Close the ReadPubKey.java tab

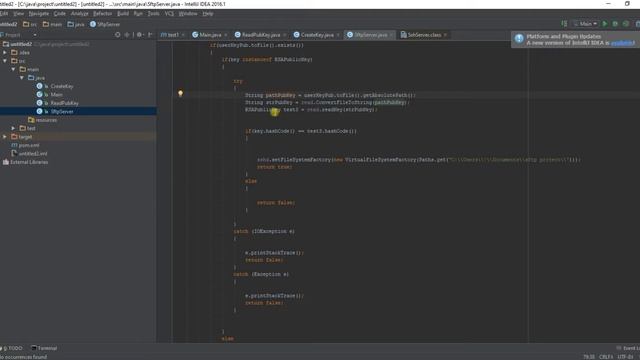tap(284, 35)
